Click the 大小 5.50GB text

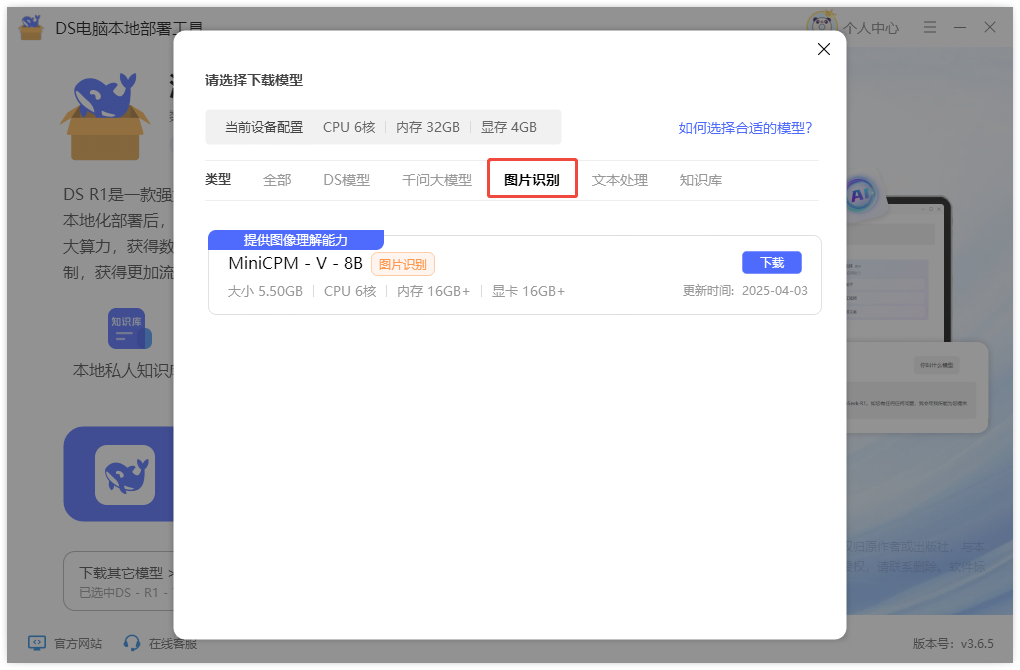coord(265,291)
